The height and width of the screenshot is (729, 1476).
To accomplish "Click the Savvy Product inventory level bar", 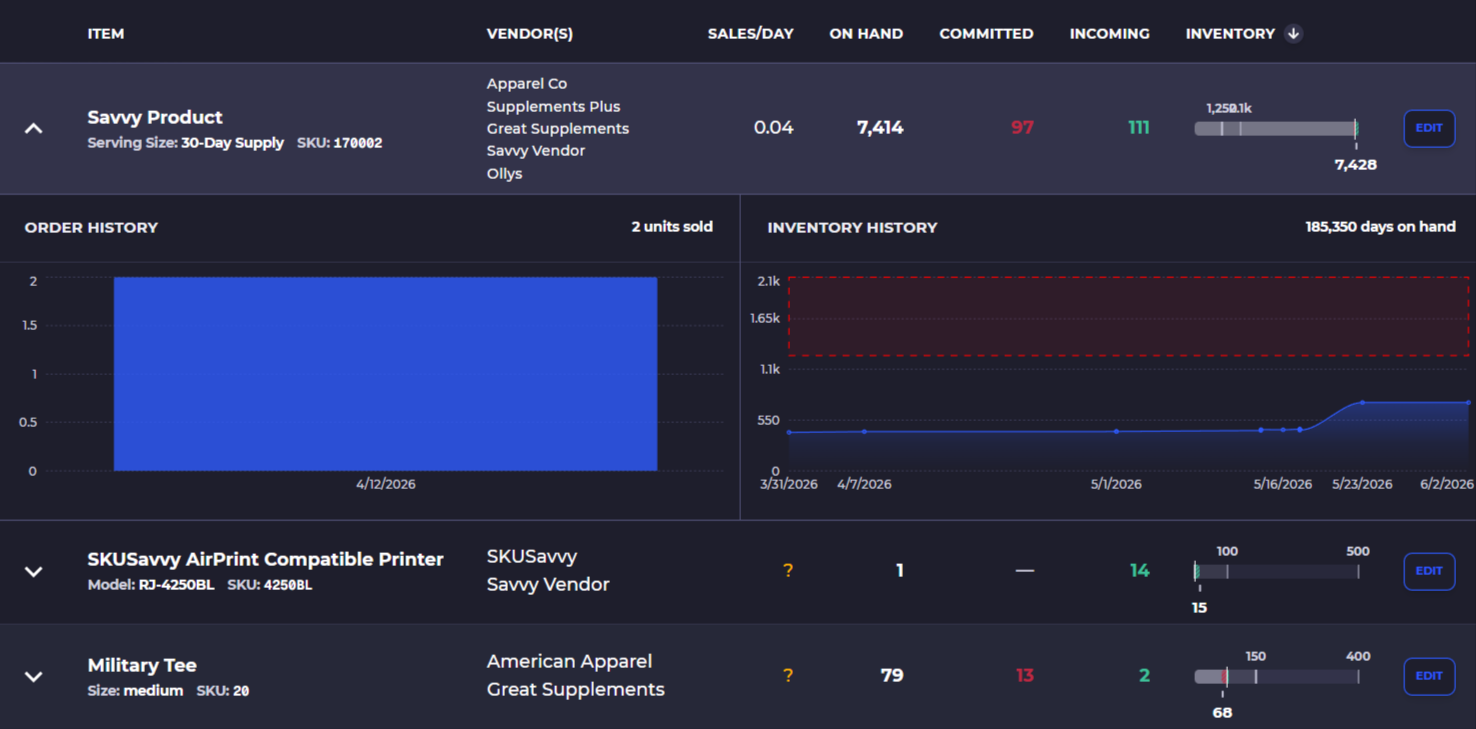I will point(1277,128).
